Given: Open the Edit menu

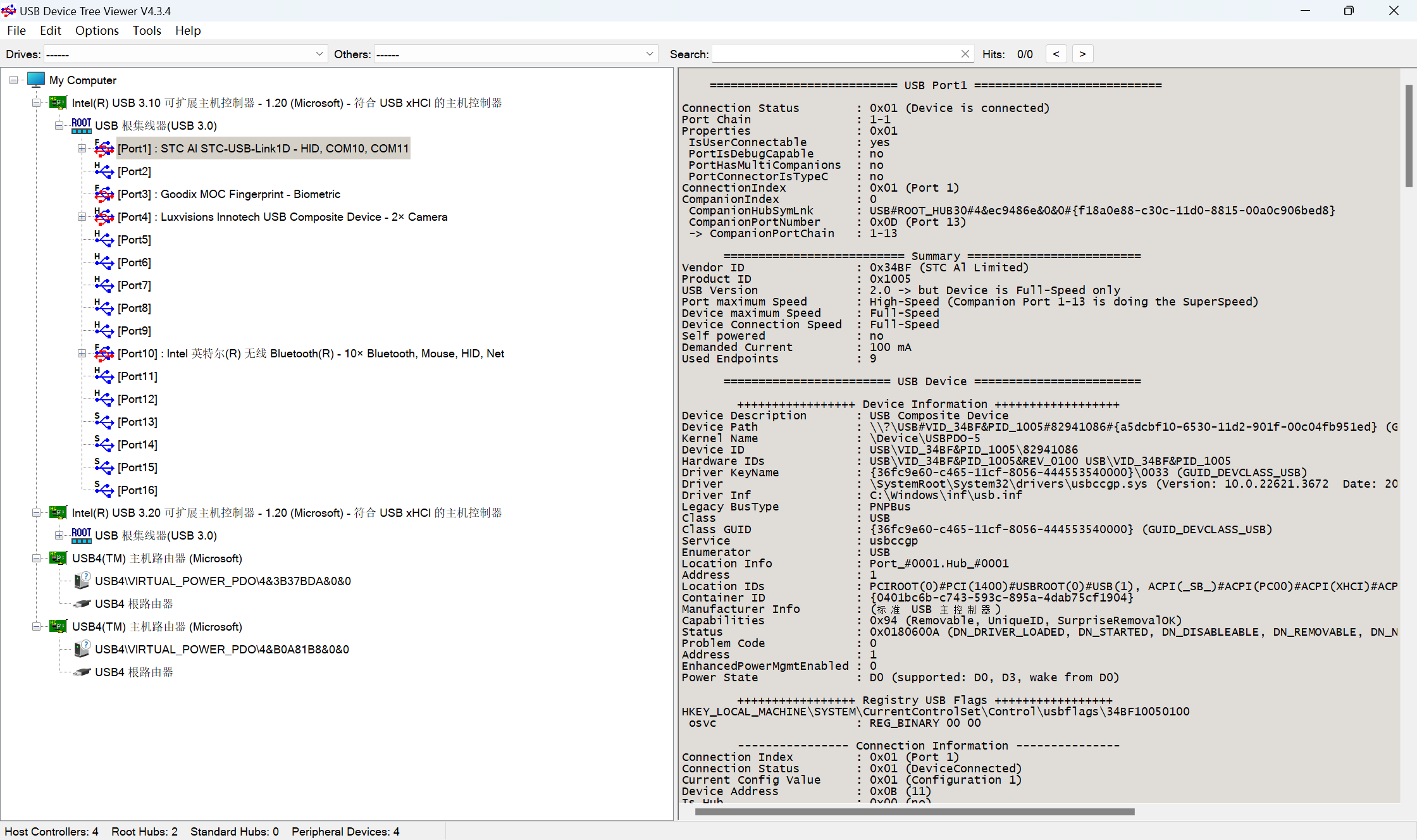Looking at the screenshot, I should (51, 30).
